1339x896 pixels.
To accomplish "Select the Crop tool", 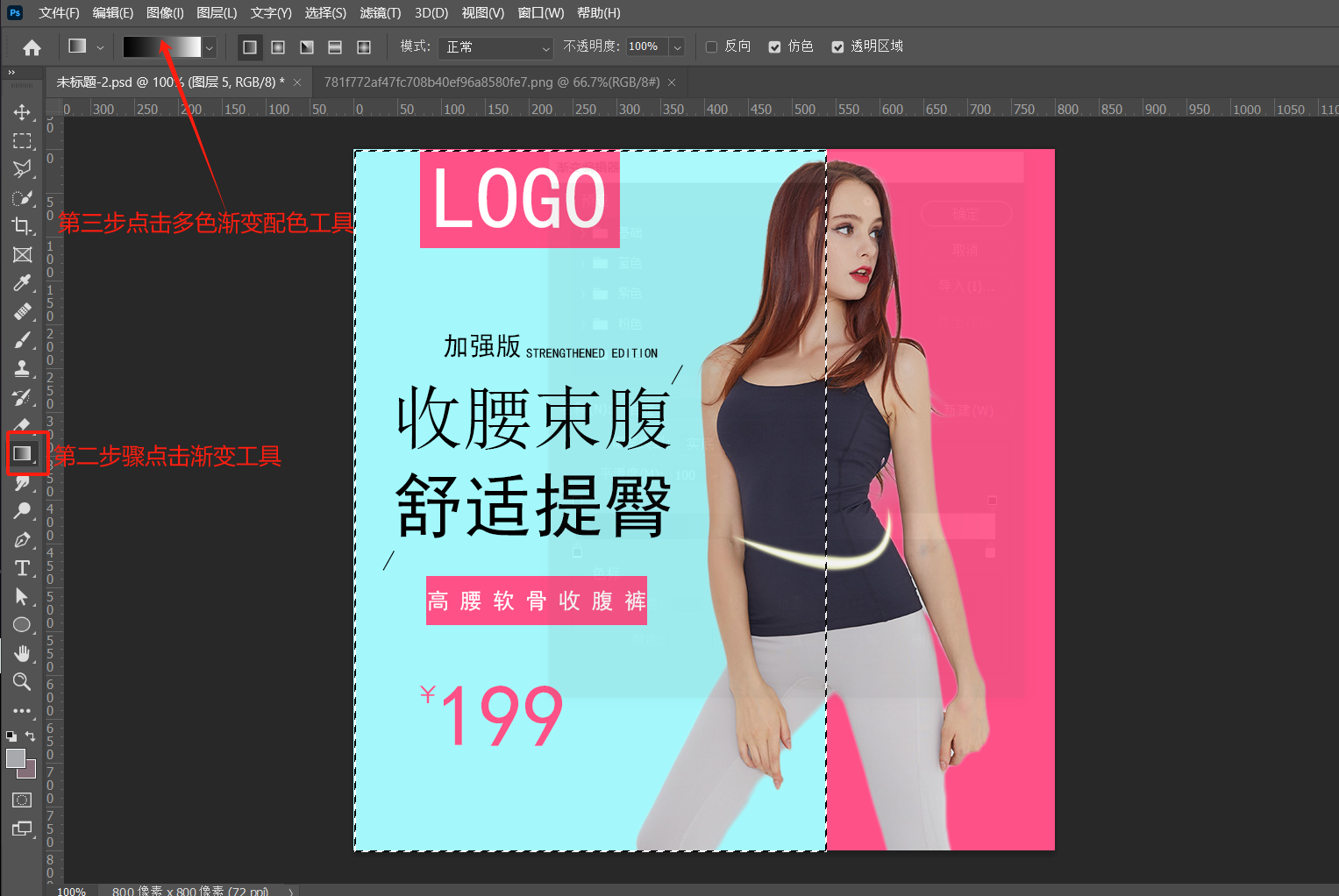I will (22, 226).
